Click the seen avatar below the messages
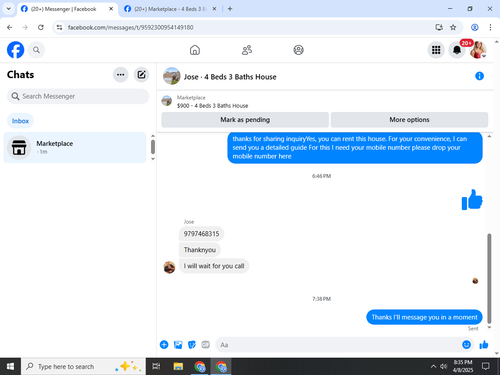The width and height of the screenshot is (500, 375). pos(475,281)
